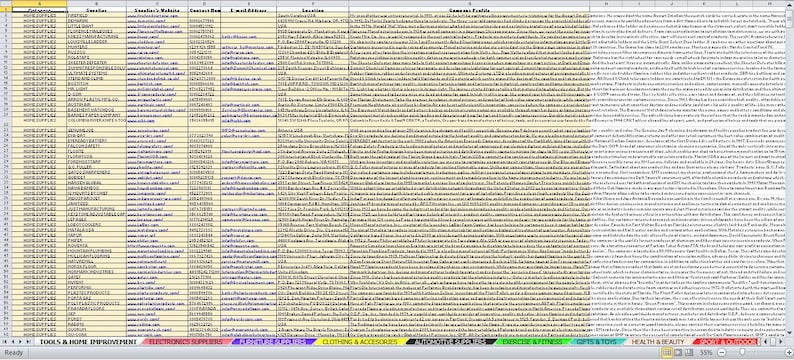Select column C header
Screen dimensions: 794x360
pyautogui.click(x=157, y=4)
